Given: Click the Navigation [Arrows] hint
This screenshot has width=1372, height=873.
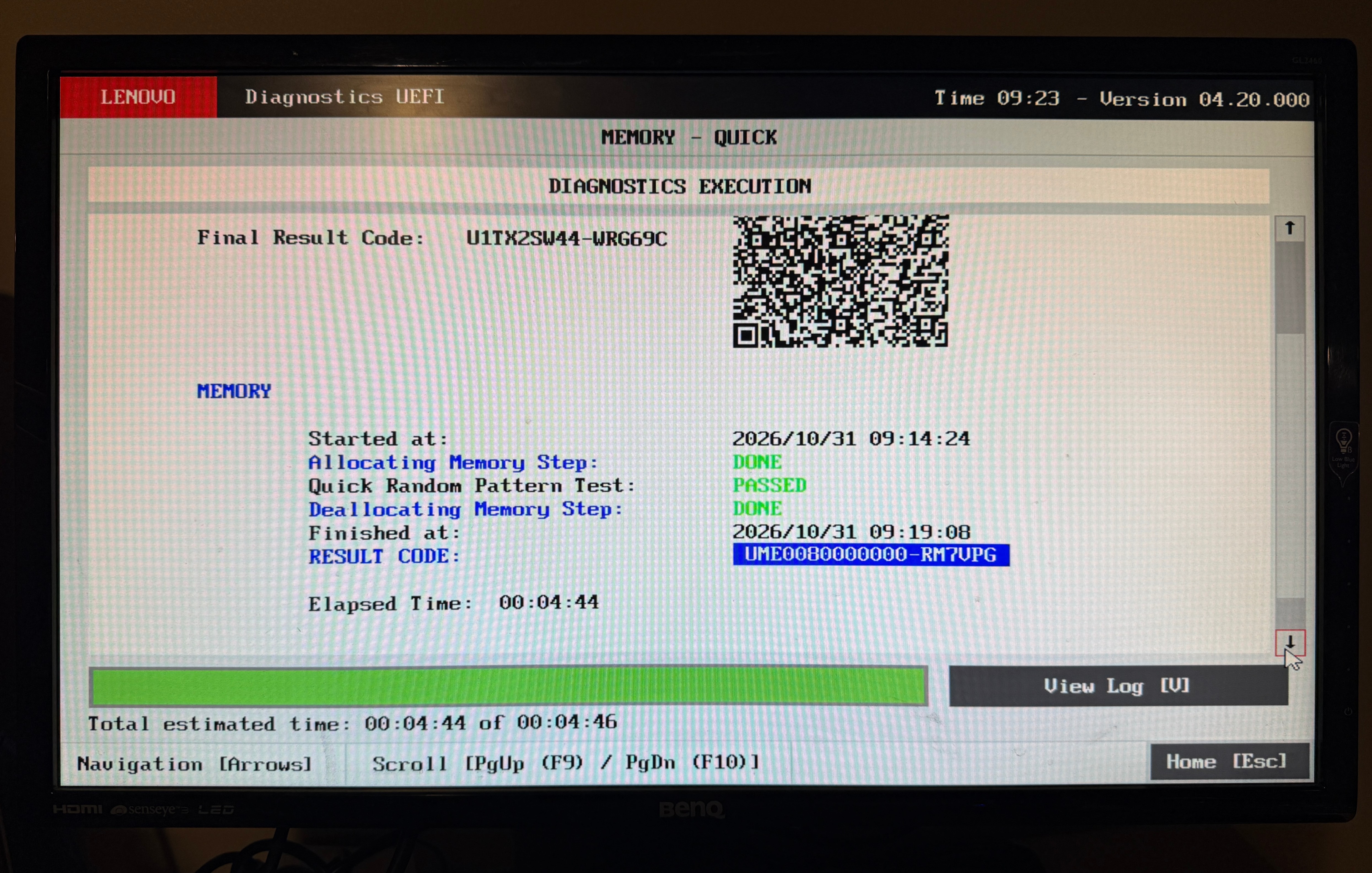Looking at the screenshot, I should point(195,764).
